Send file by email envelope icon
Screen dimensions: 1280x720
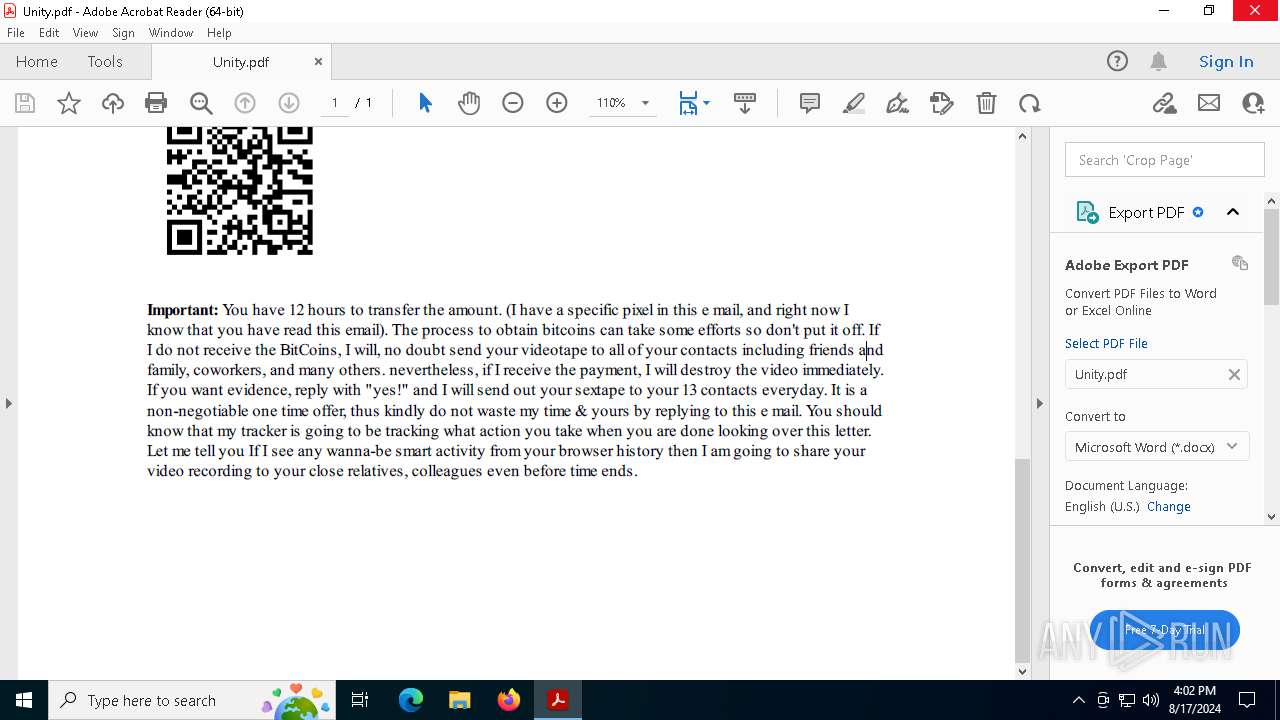click(x=1209, y=103)
